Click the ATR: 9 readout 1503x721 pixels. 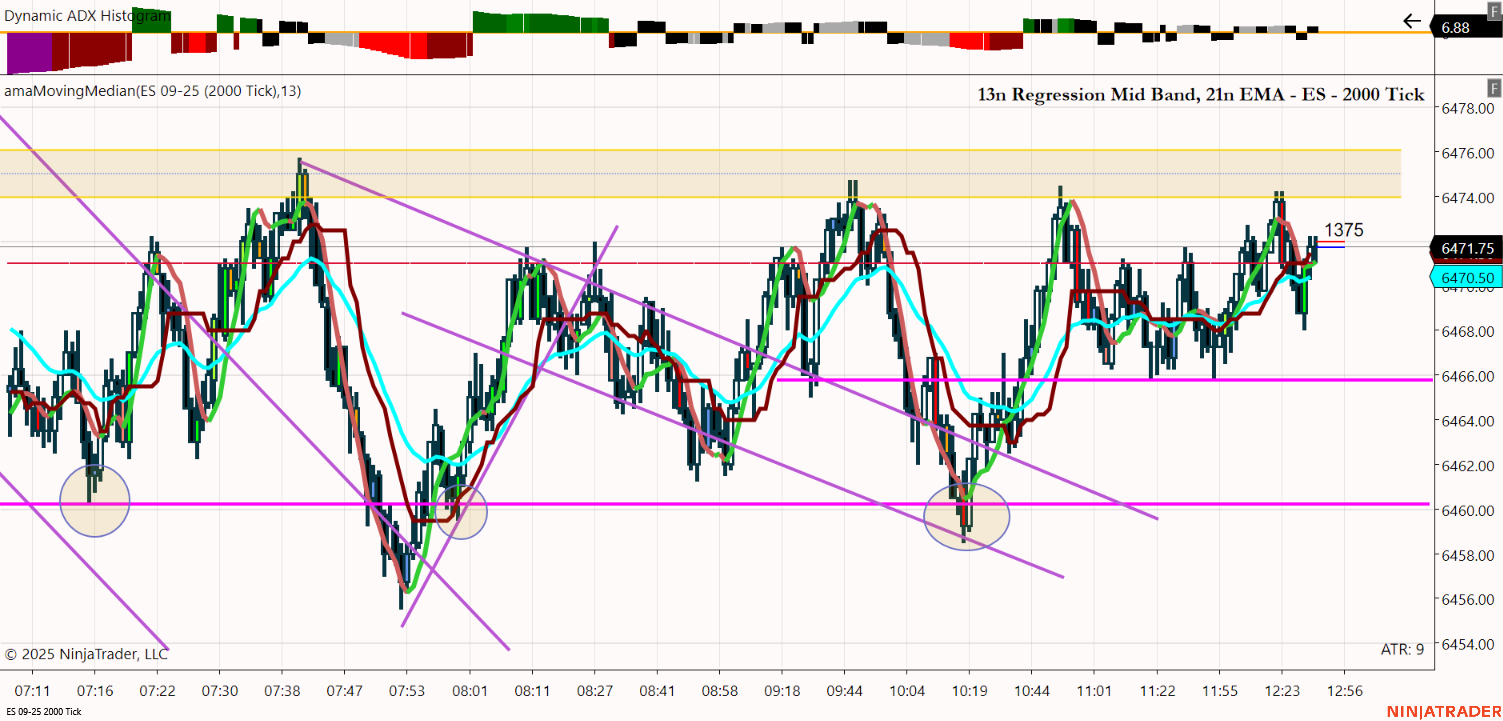[x=1402, y=649]
